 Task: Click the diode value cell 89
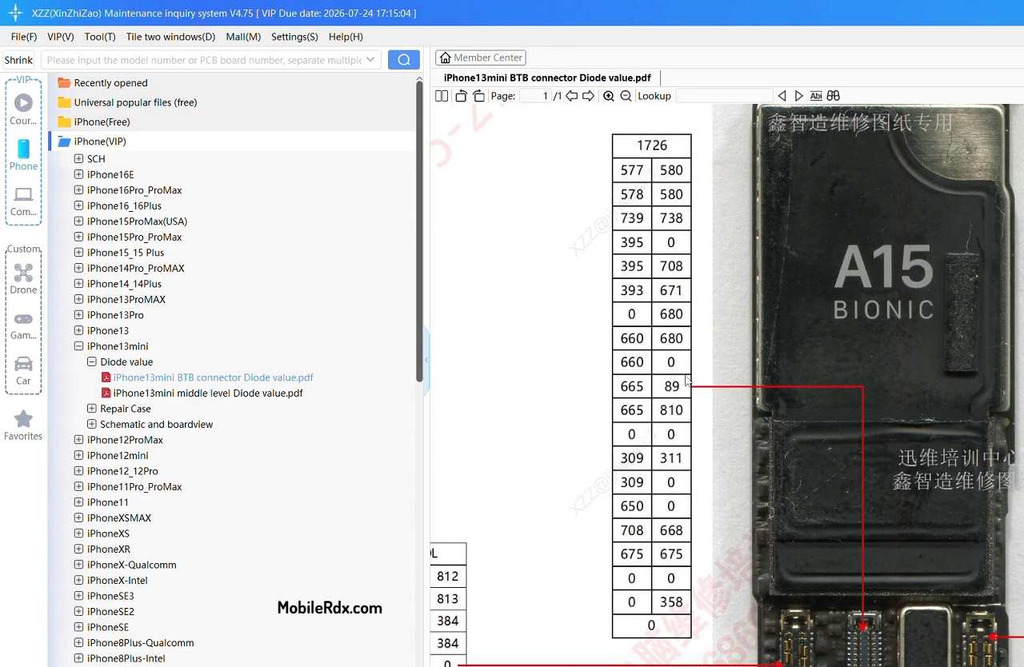point(671,386)
